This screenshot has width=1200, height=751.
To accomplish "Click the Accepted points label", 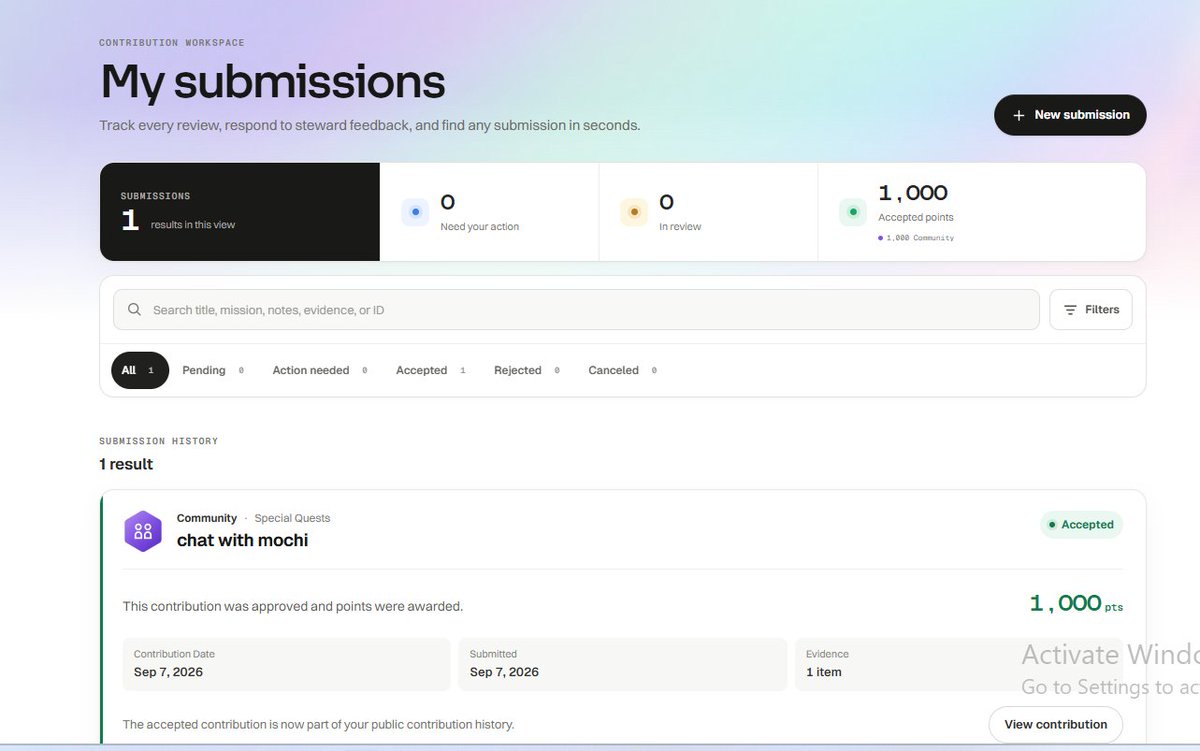I will [x=916, y=217].
